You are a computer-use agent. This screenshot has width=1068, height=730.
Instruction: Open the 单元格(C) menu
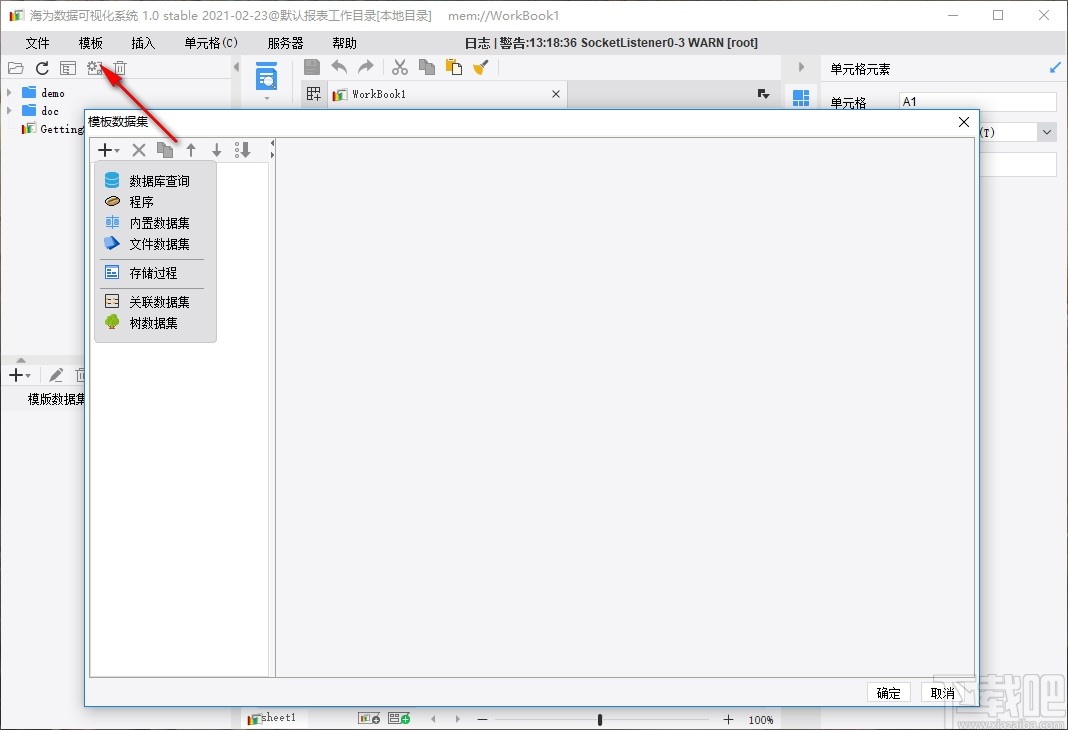pos(210,43)
